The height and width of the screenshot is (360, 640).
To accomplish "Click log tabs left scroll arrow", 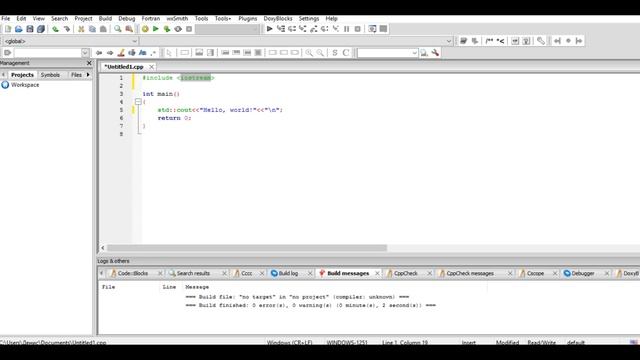I will click(x=102, y=273).
